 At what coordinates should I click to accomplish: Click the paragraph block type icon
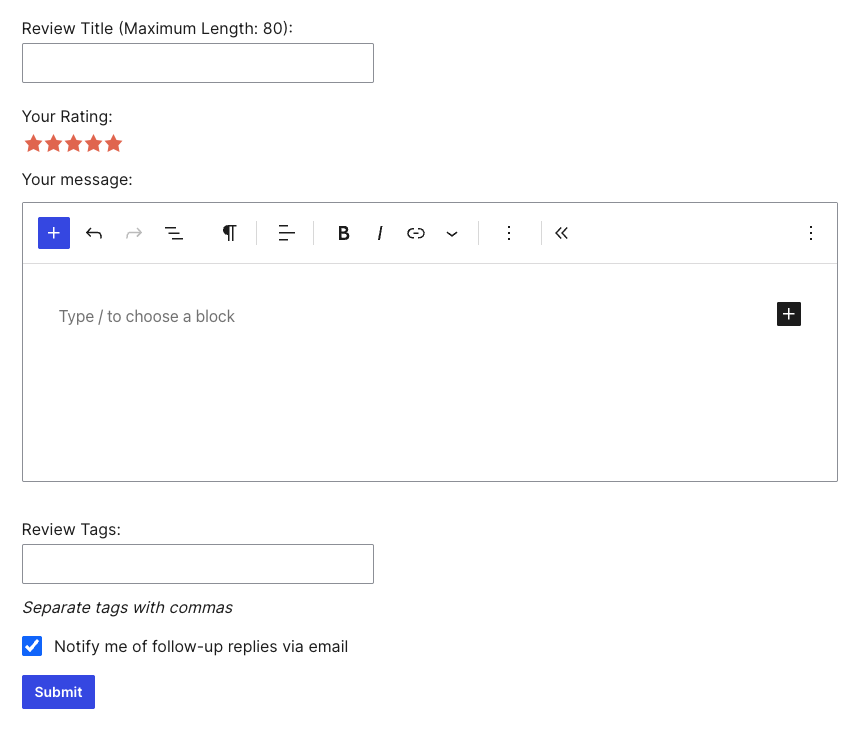click(230, 233)
